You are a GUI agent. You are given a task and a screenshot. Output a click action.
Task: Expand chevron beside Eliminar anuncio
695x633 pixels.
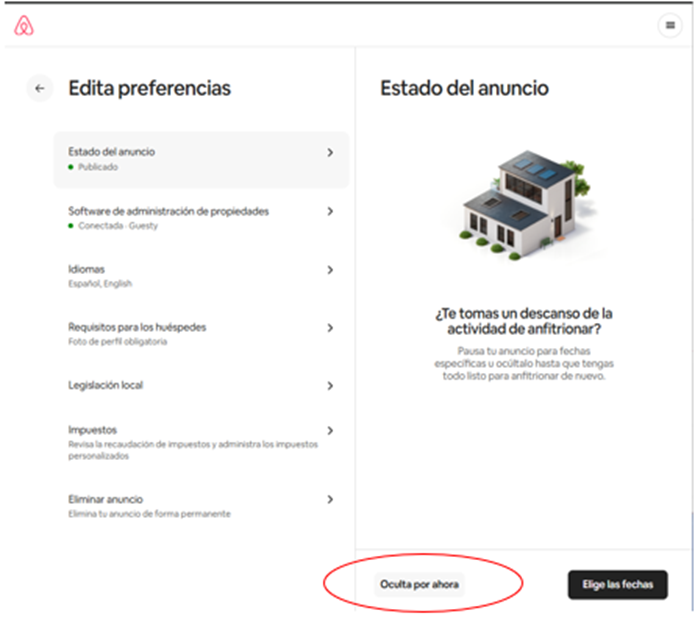point(330,500)
